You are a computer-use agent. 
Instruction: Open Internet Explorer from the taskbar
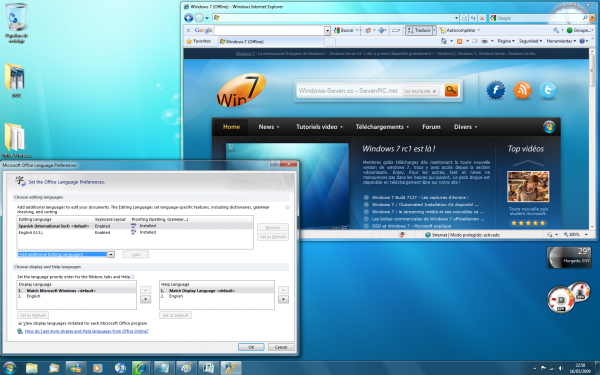140,368
